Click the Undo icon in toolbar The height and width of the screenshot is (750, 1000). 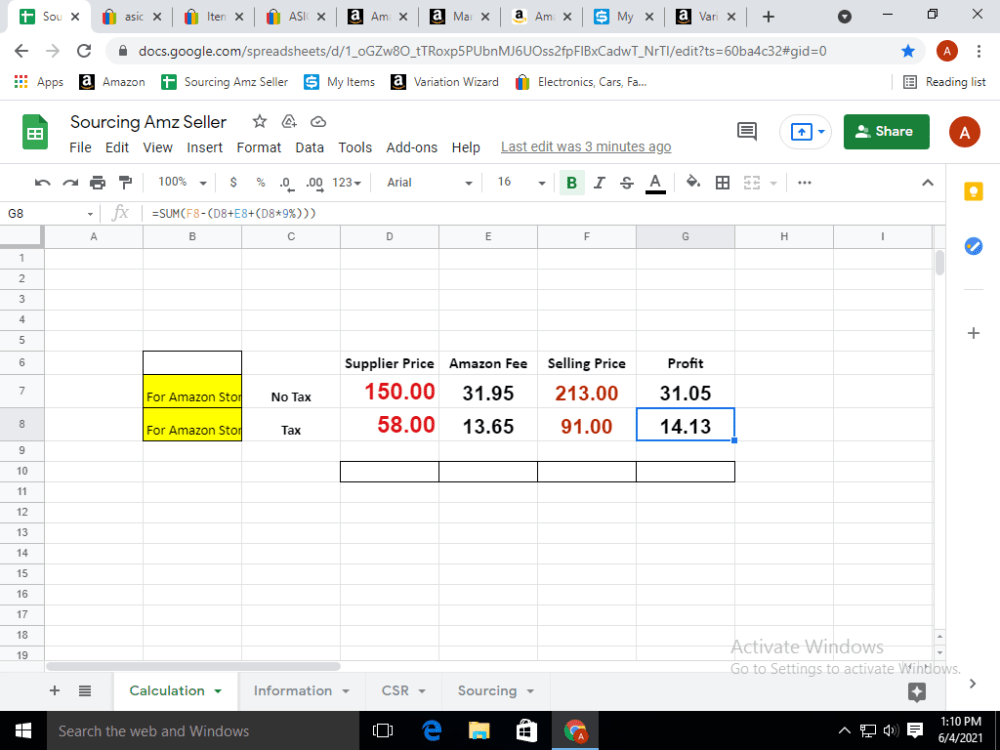tap(42, 183)
